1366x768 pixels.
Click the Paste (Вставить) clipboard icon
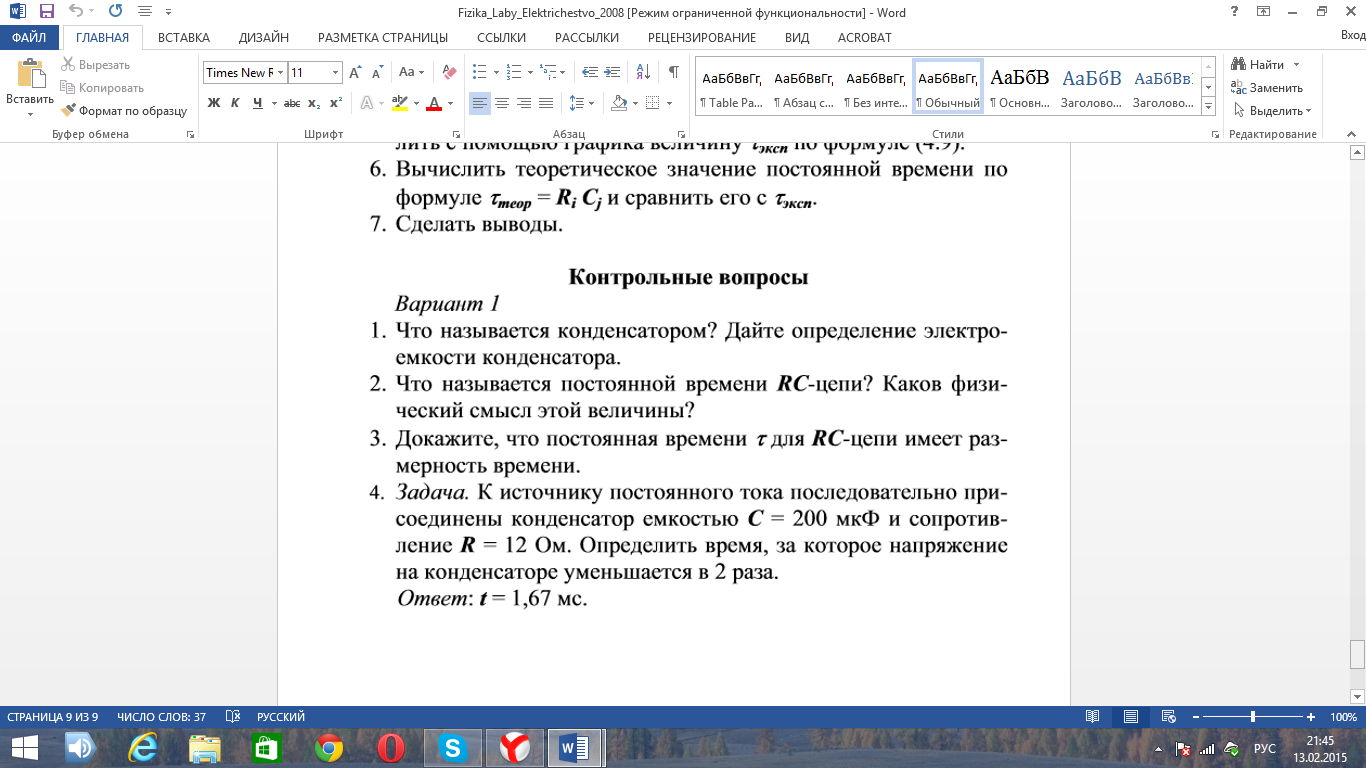30,75
